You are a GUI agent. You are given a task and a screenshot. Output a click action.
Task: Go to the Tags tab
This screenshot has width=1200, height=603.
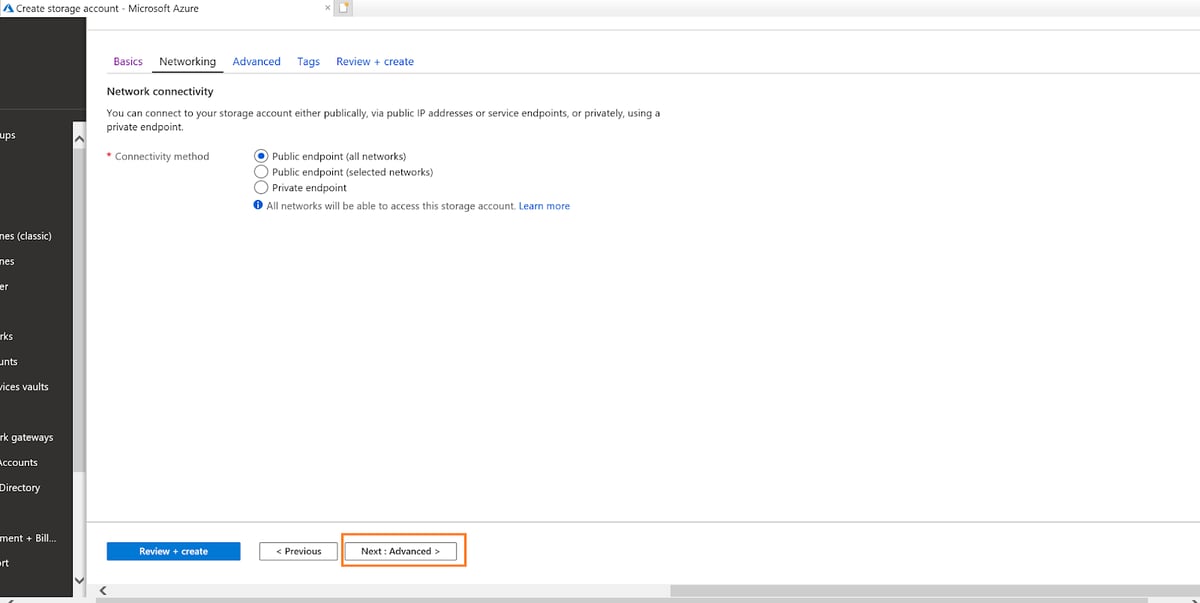(x=308, y=62)
